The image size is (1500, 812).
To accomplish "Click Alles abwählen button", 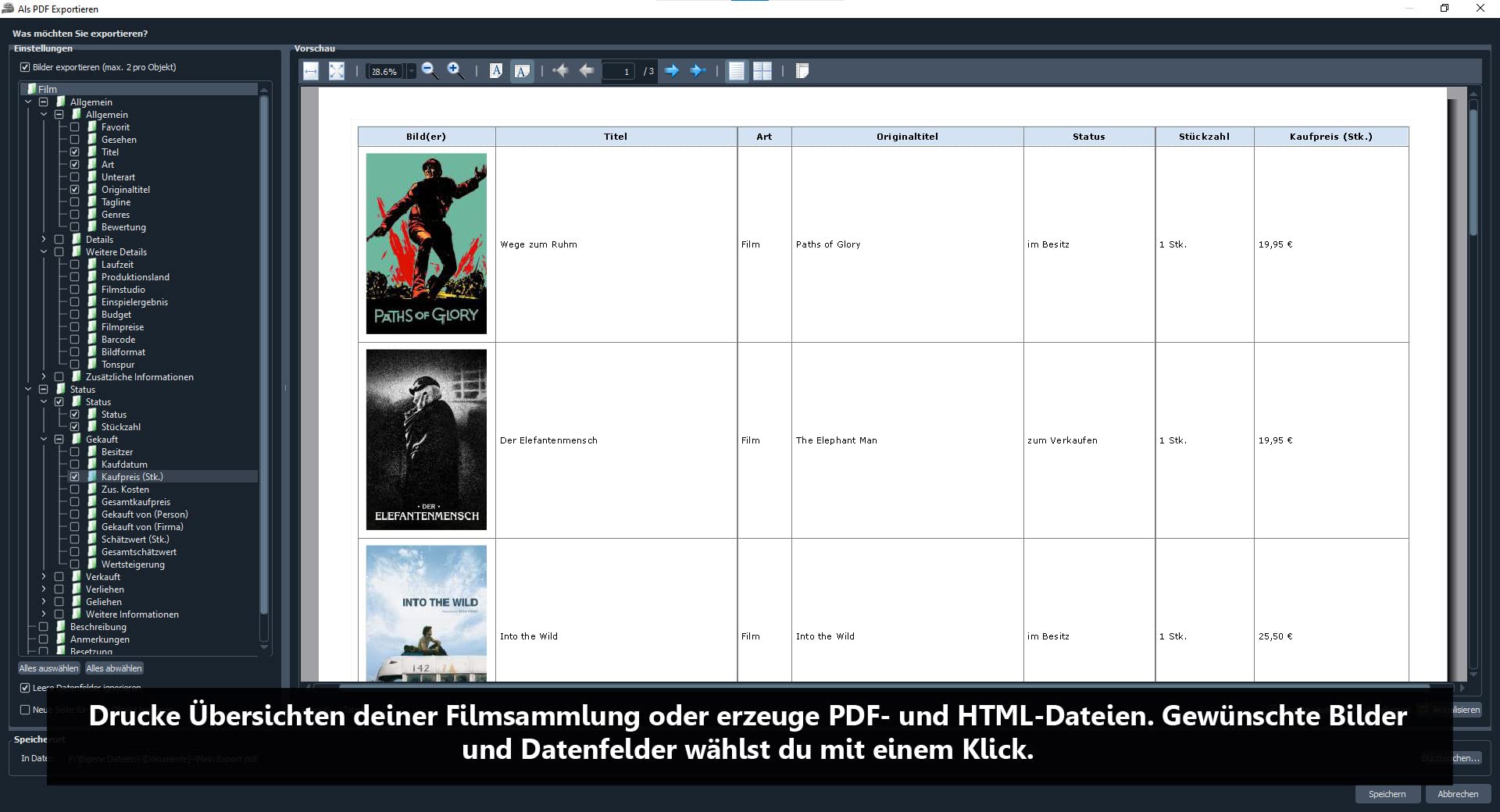I will [114, 668].
